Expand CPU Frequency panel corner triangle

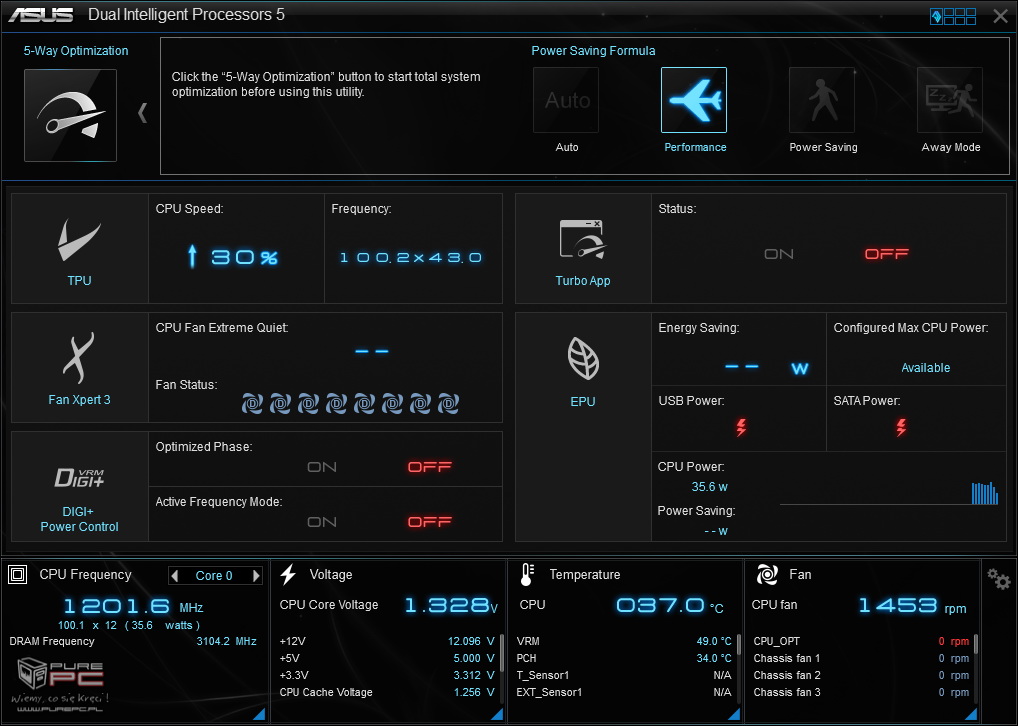coord(259,714)
